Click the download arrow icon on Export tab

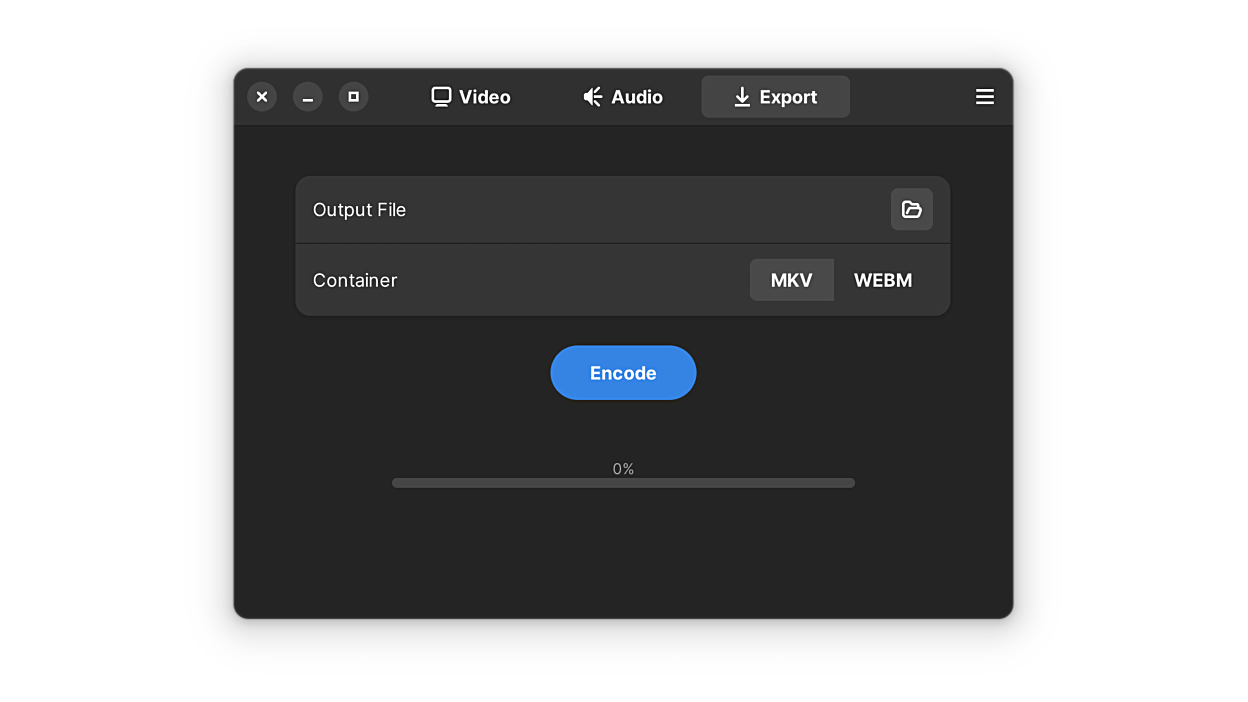(x=742, y=96)
